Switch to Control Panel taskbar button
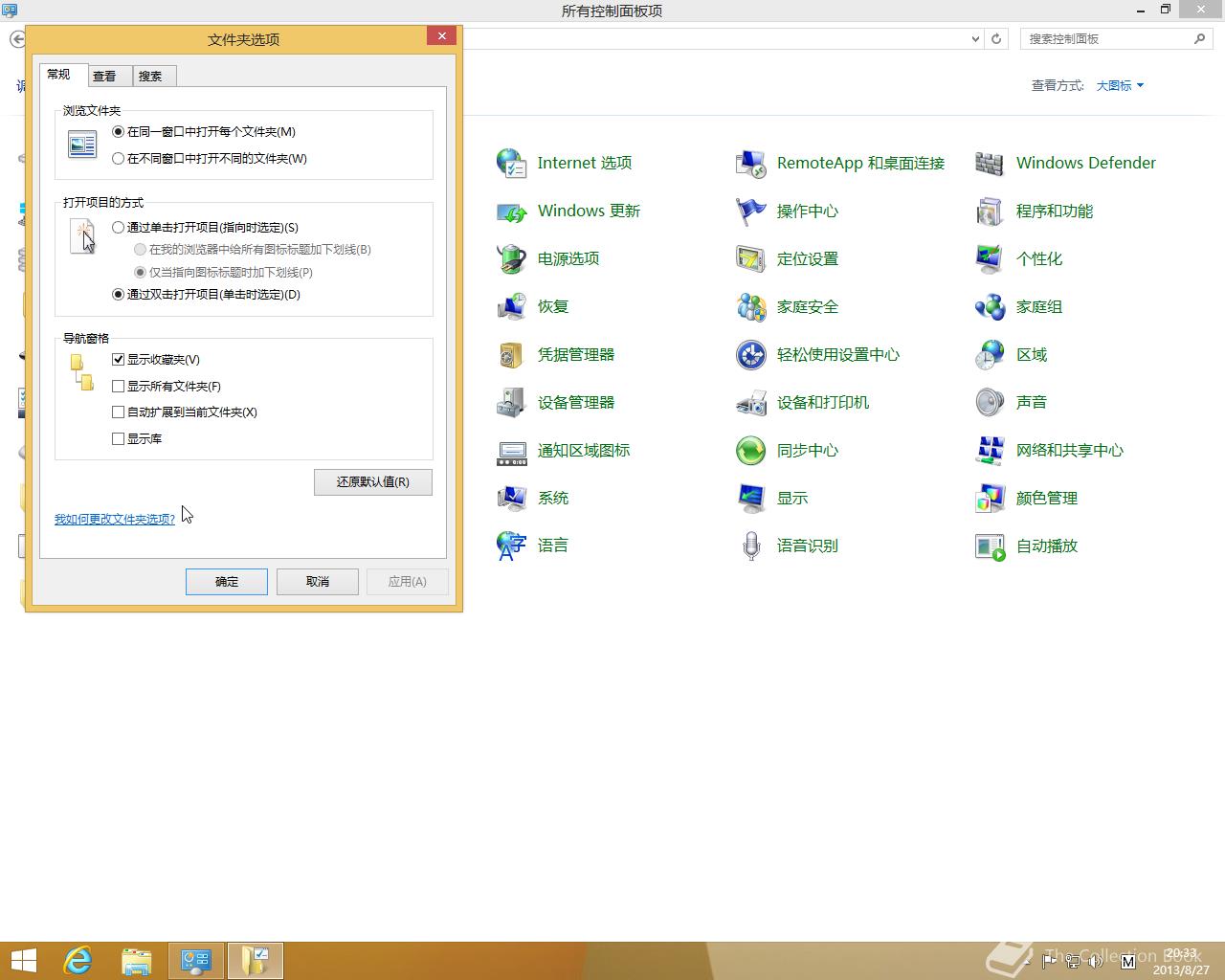1225x980 pixels. (x=196, y=961)
